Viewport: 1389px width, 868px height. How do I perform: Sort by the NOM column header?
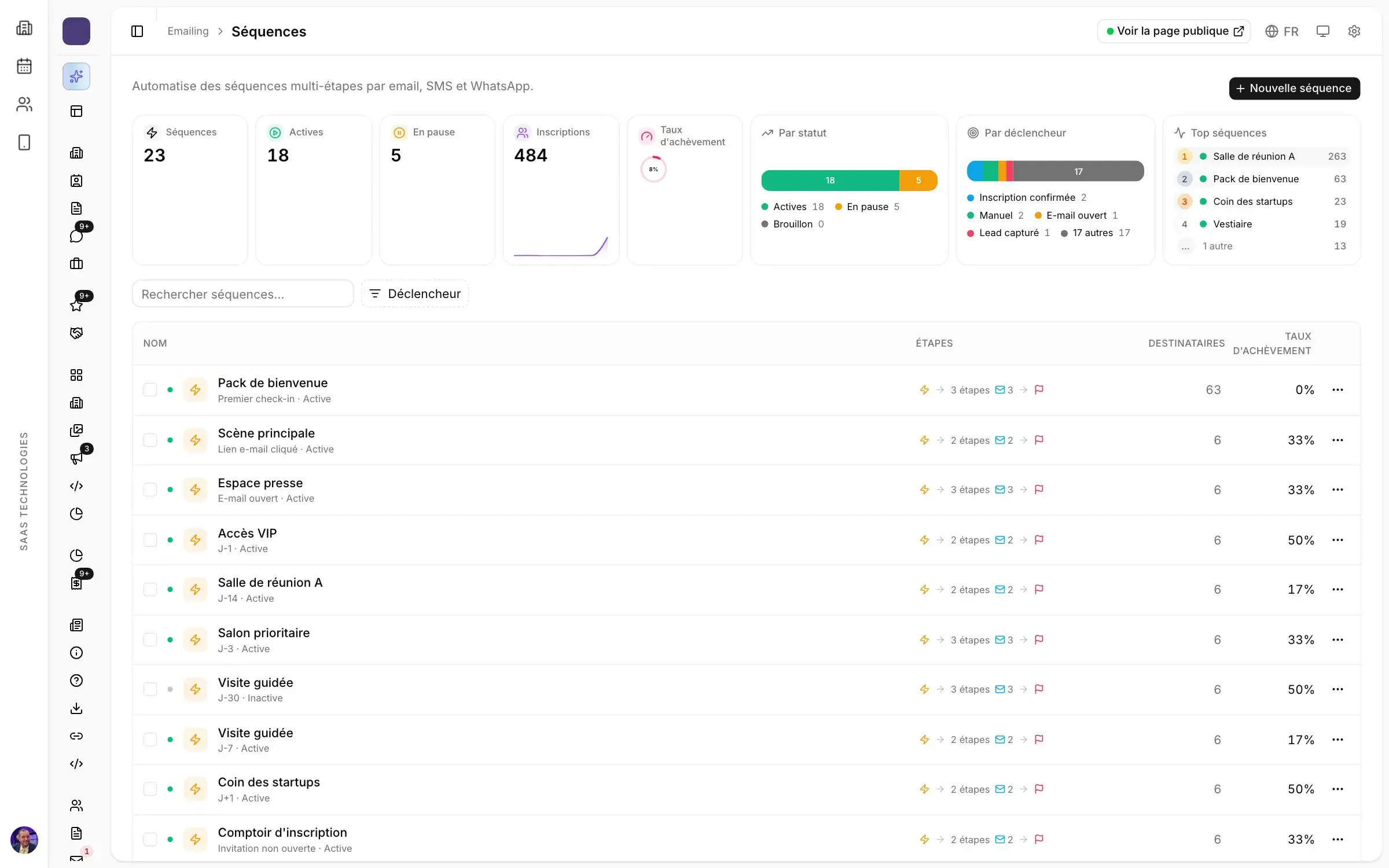point(155,343)
